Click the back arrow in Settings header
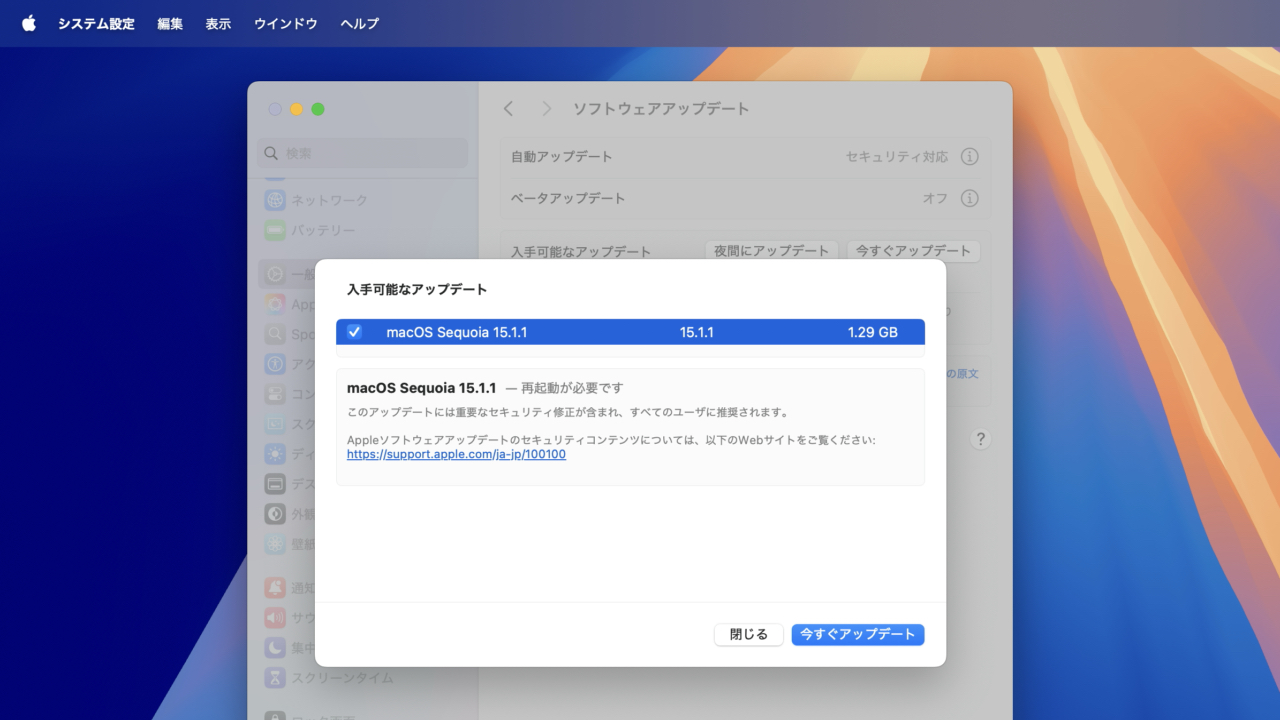The width and height of the screenshot is (1280, 720). pos(508,108)
